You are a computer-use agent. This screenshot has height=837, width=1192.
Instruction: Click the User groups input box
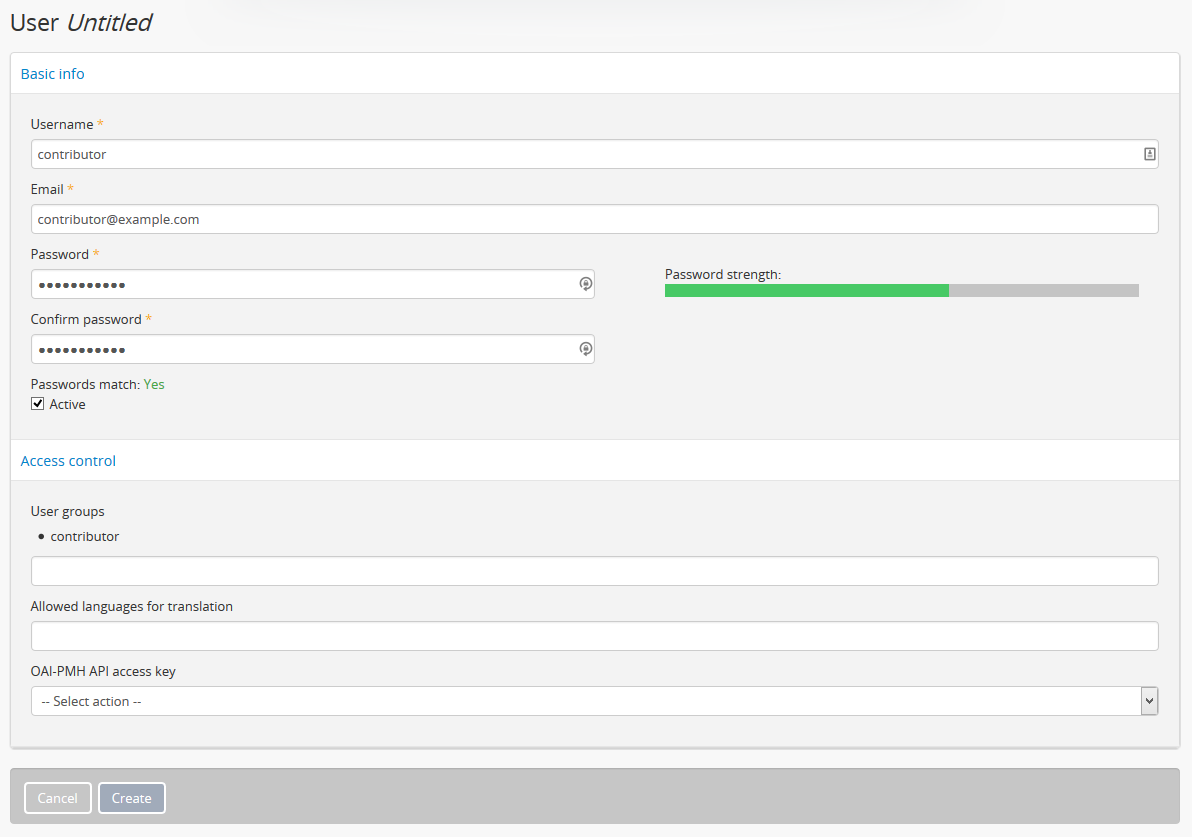point(594,571)
